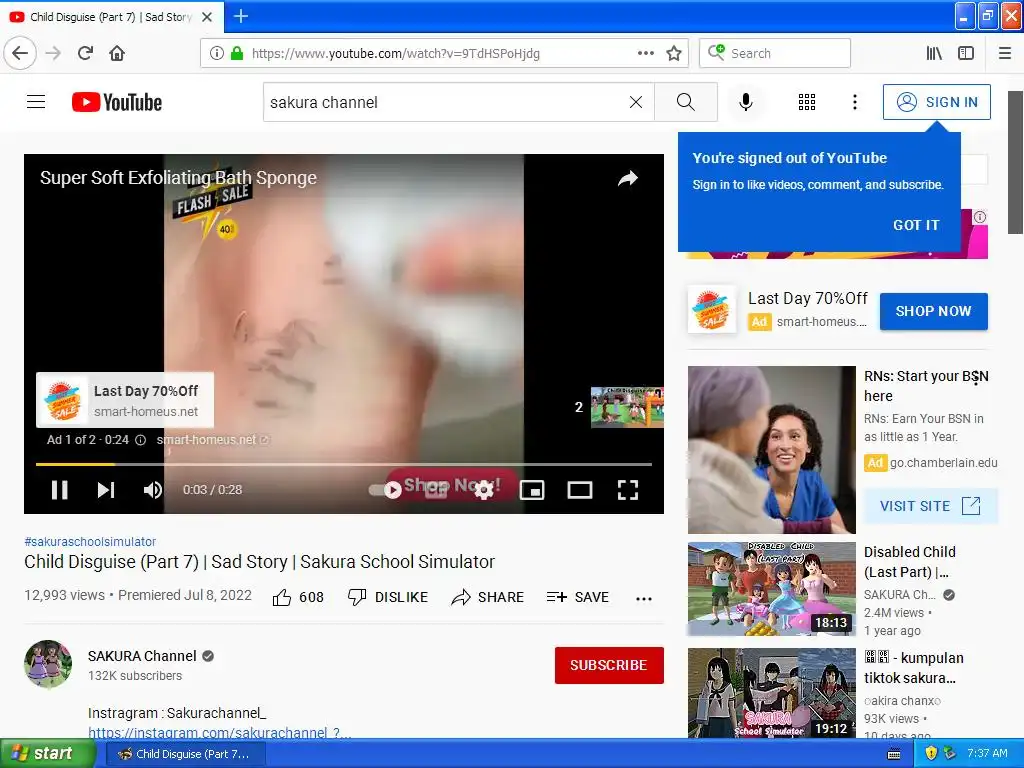
Task: Enter full screen mode
Action: coord(628,490)
